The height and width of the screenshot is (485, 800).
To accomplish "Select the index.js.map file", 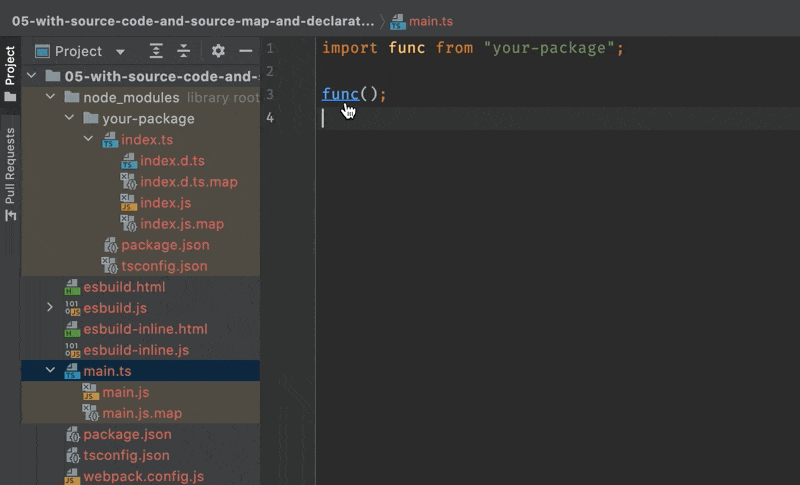I will click(182, 224).
